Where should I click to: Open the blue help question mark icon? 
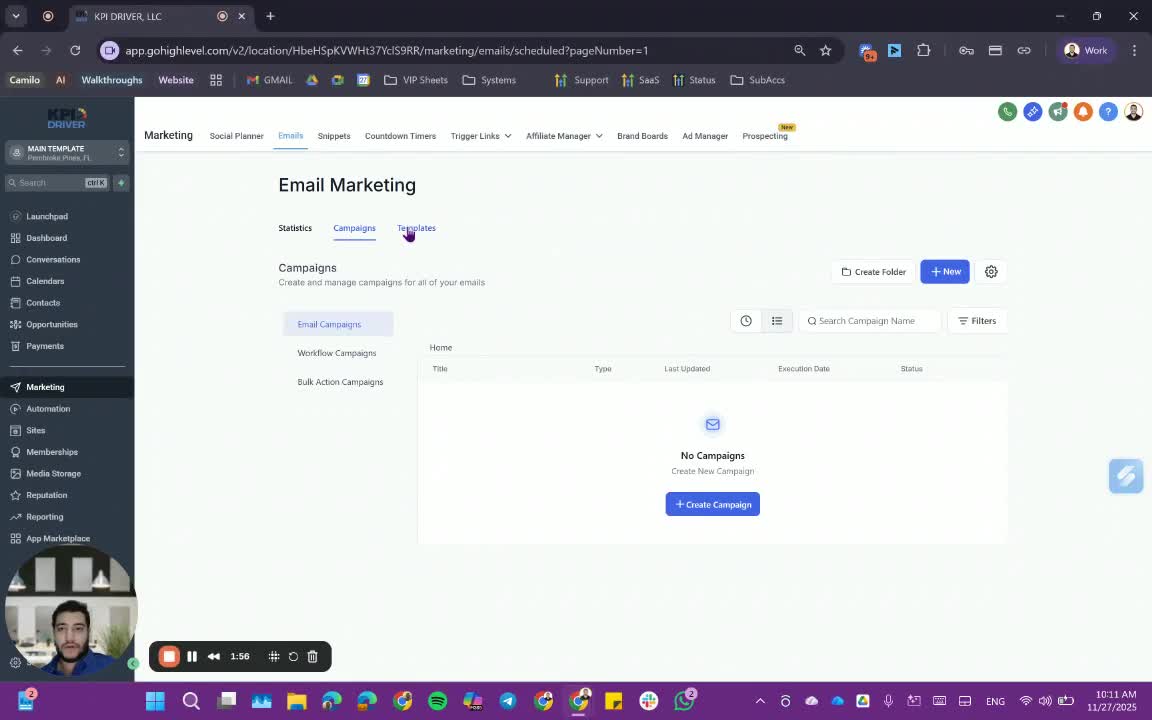tap(1108, 112)
